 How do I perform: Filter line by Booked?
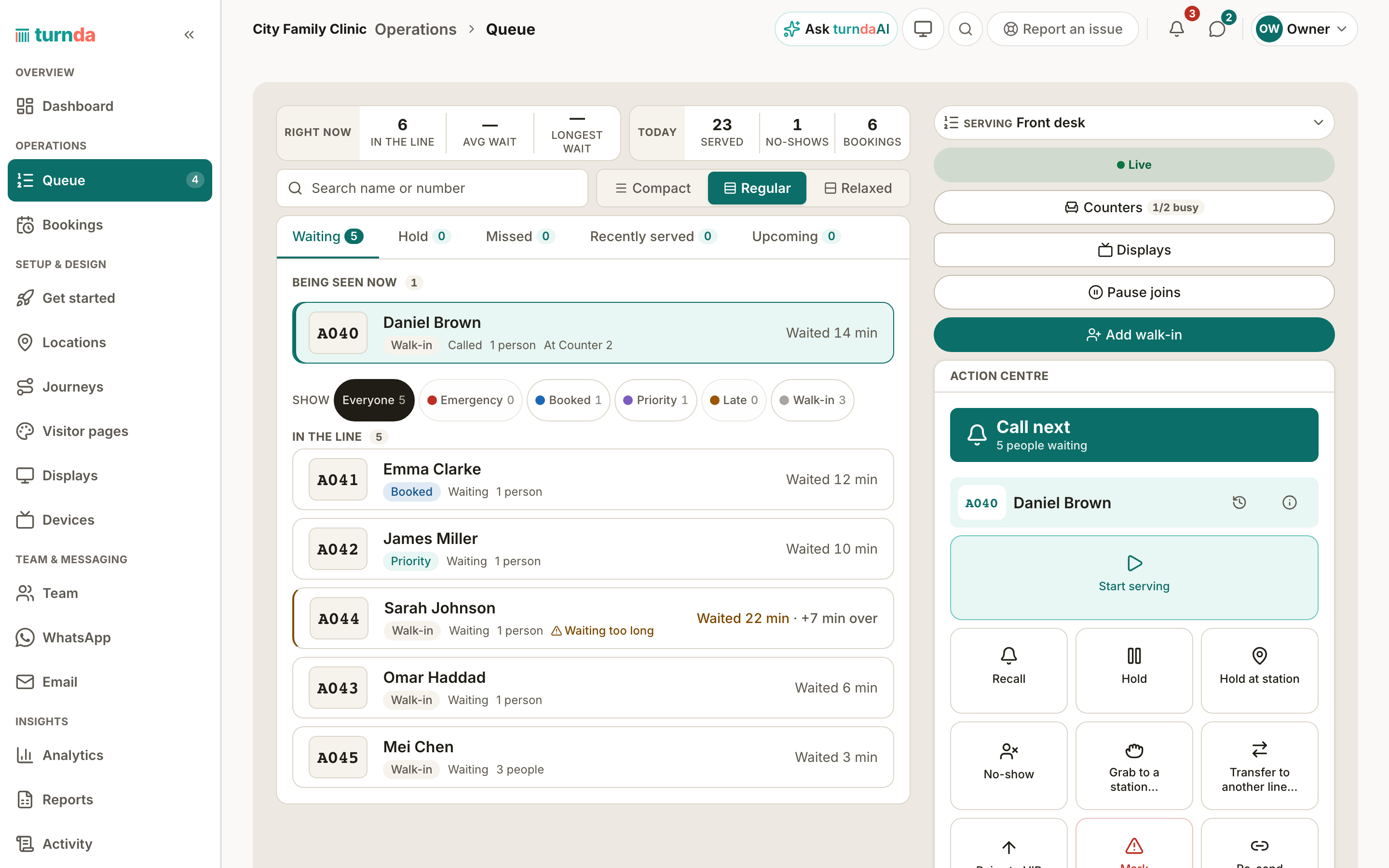click(568, 400)
